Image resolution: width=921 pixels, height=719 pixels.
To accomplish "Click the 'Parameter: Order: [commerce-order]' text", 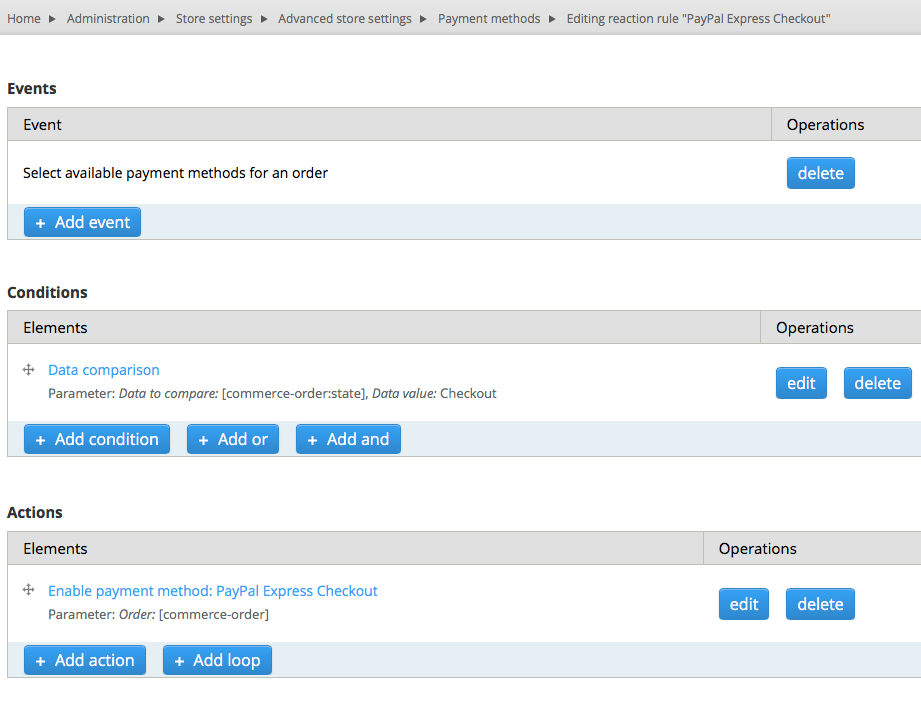I will (x=159, y=614).
